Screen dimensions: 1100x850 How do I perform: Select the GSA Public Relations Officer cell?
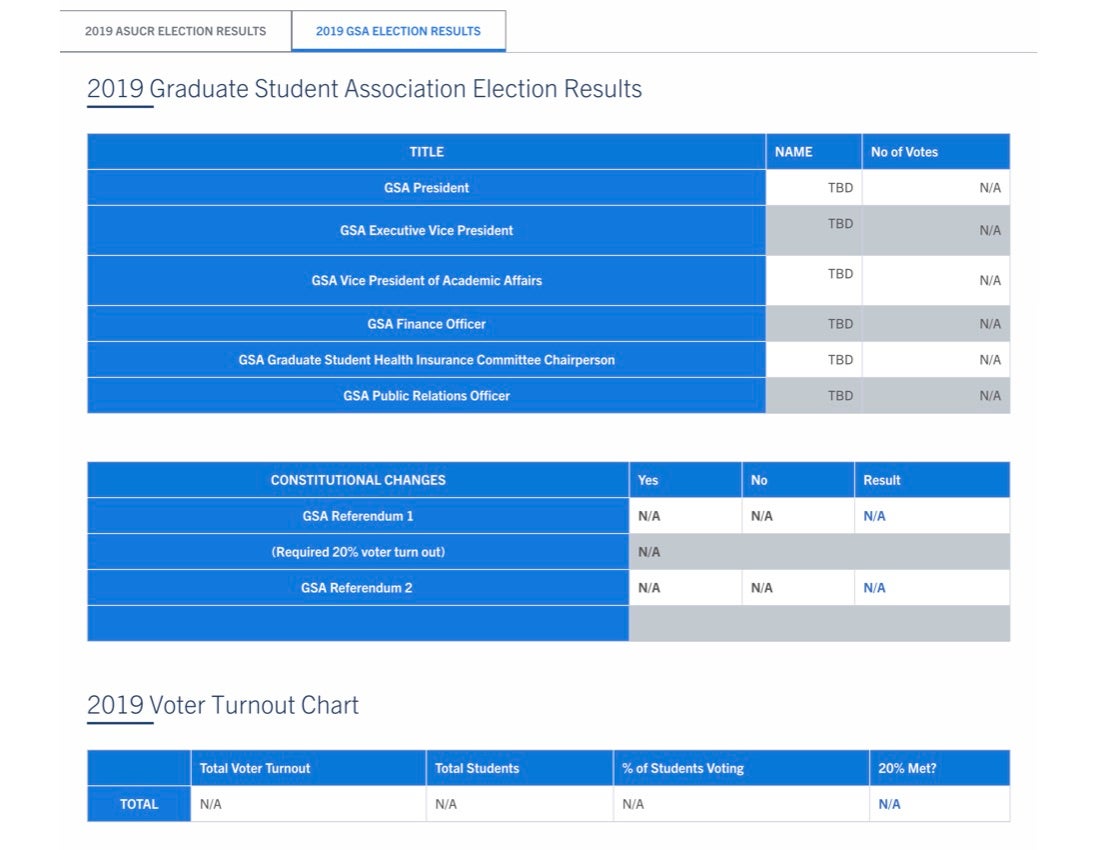pos(426,396)
